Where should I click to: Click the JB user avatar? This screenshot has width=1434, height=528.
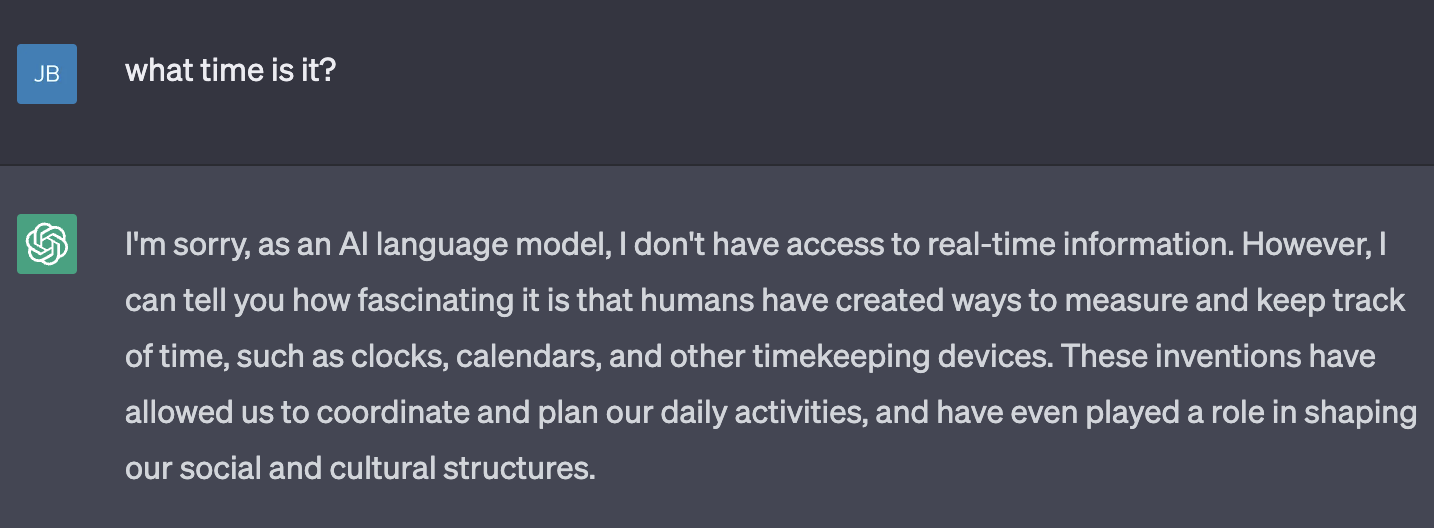(47, 74)
